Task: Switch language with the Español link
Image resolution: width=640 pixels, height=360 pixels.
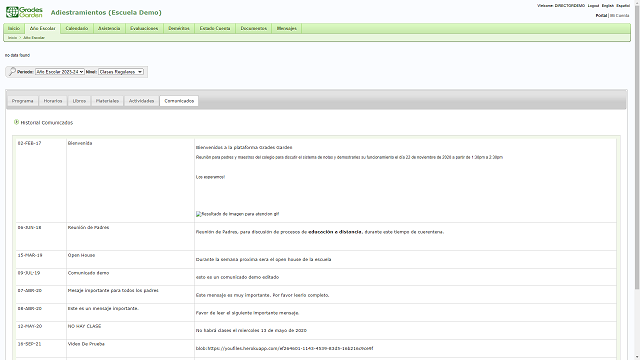Action: [x=623, y=6]
